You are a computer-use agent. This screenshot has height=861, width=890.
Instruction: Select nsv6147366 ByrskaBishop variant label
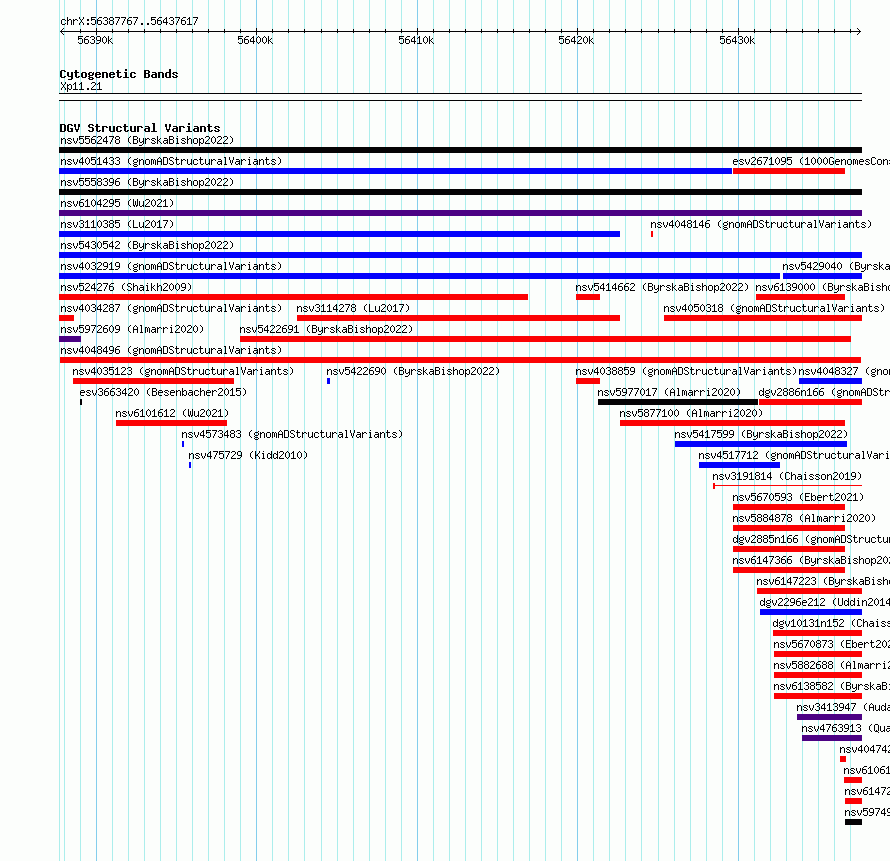(x=811, y=560)
